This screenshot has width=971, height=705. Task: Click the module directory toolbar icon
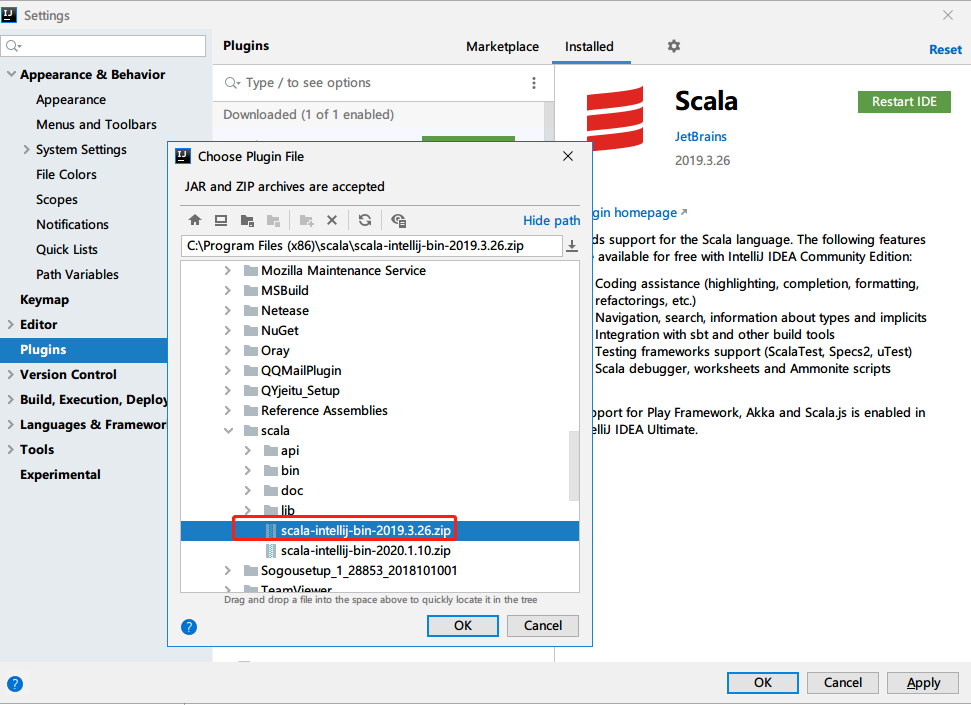click(273, 220)
